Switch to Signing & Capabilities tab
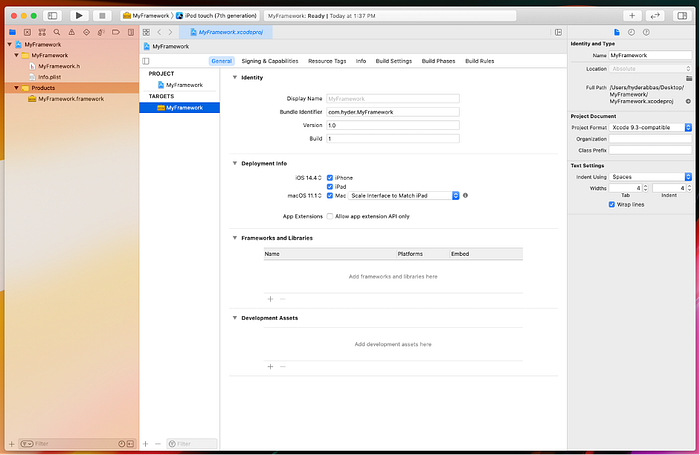 pos(270,61)
